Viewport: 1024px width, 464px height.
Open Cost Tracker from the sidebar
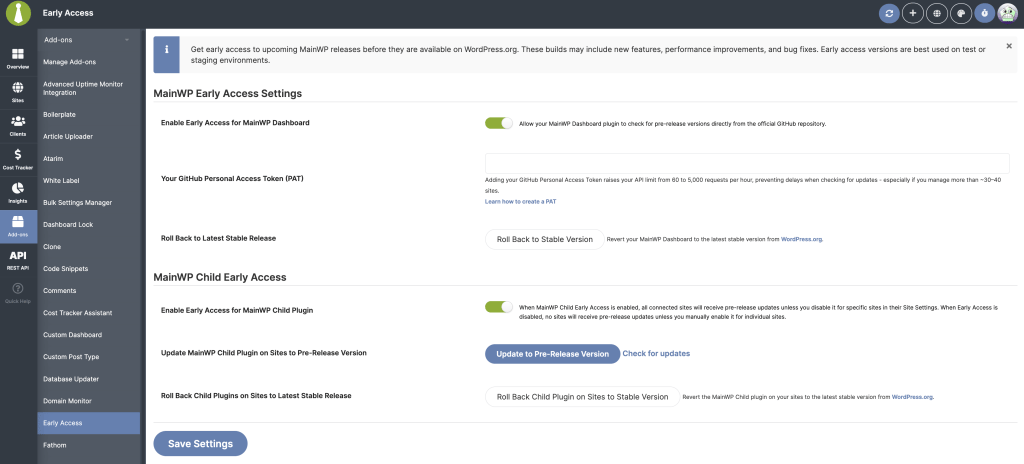[x=18, y=159]
